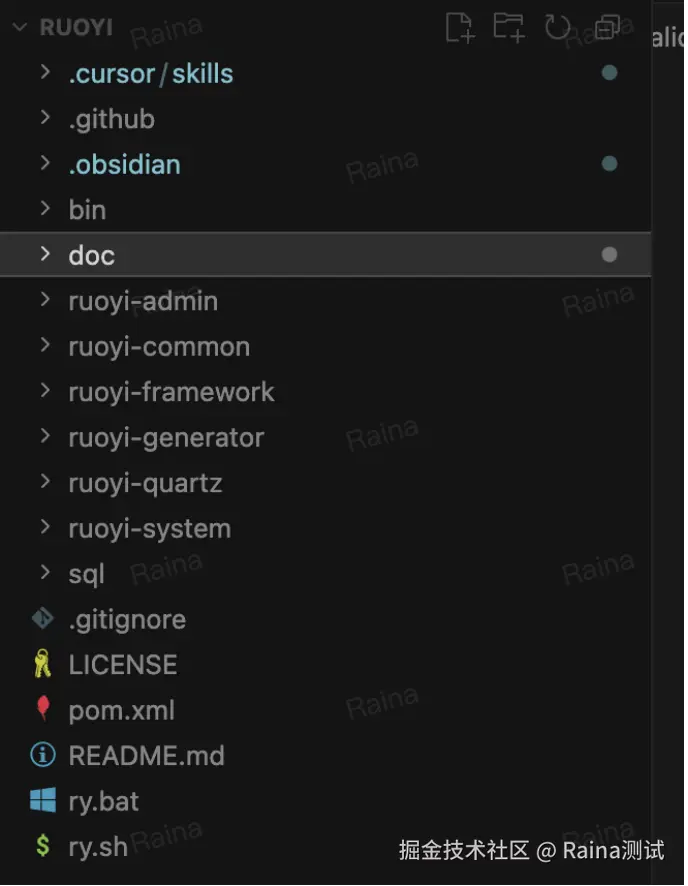Open the .github folder
Image resolution: width=688 pixels, height=886 pixels.
(x=111, y=119)
